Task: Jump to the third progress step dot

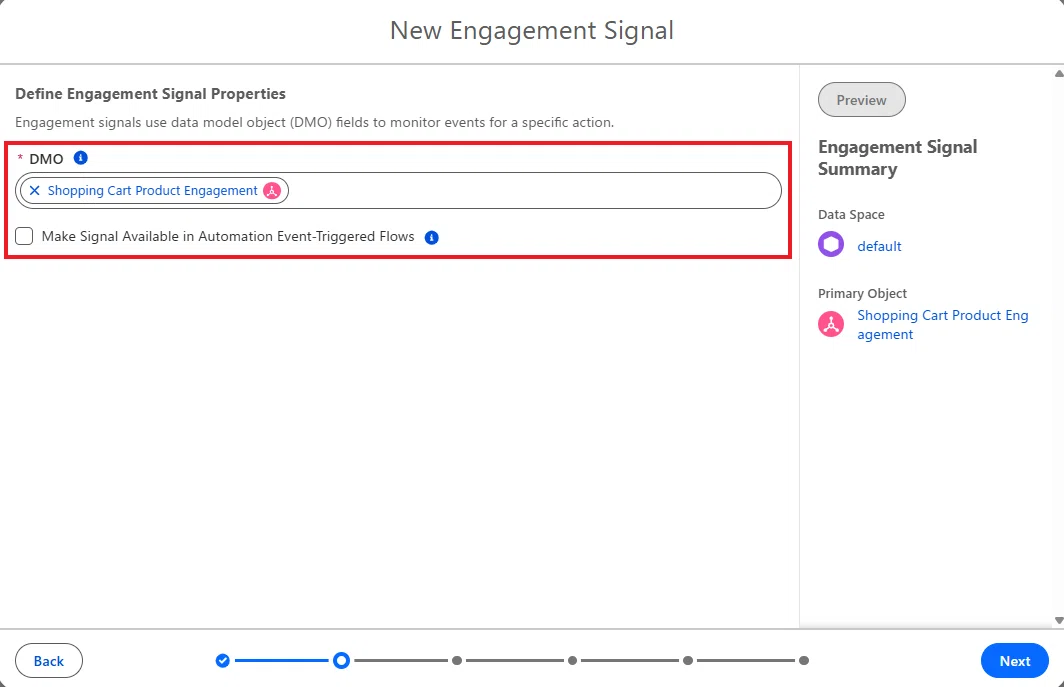Action: (457, 661)
